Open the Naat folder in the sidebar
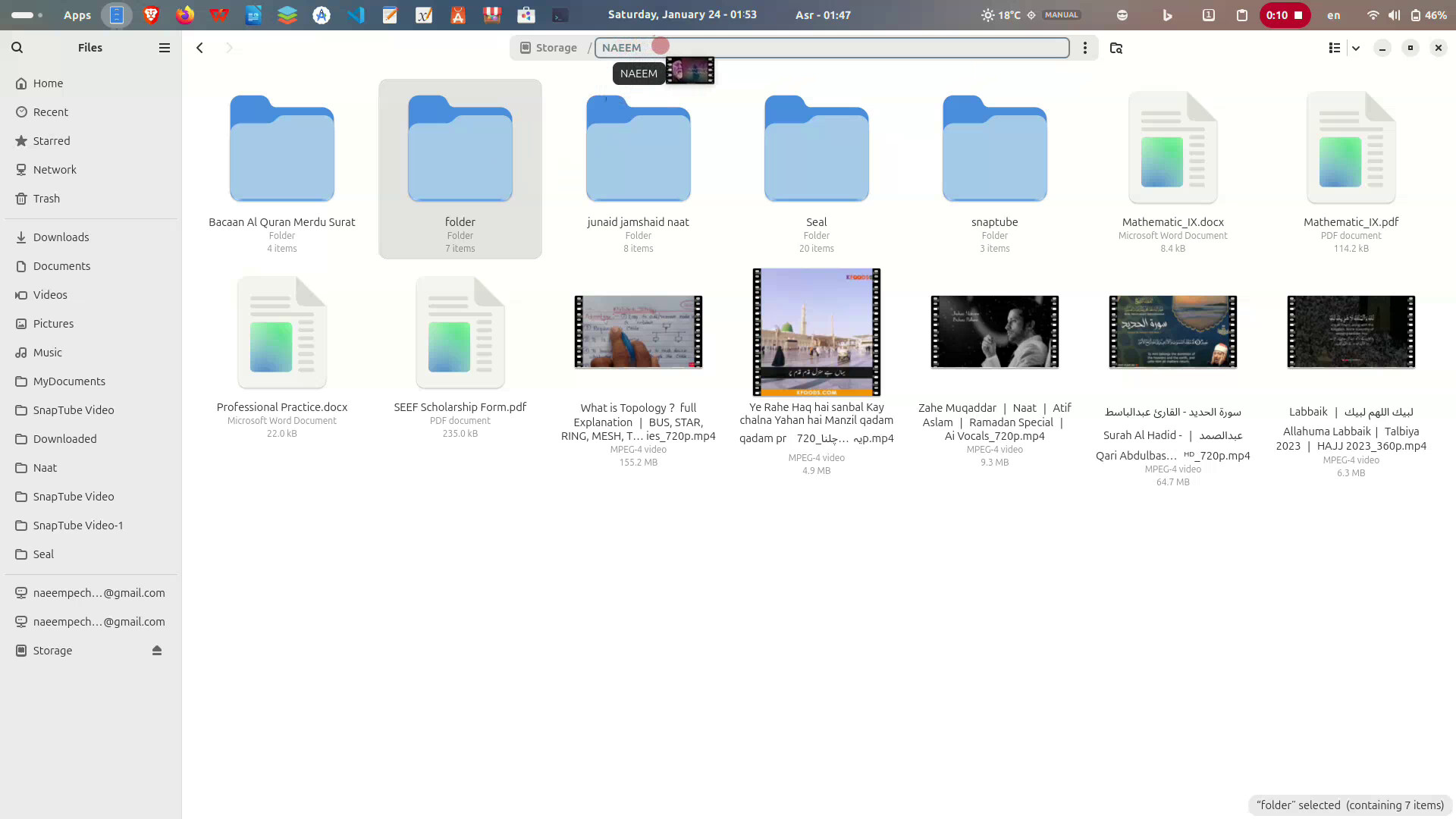 pos(45,467)
